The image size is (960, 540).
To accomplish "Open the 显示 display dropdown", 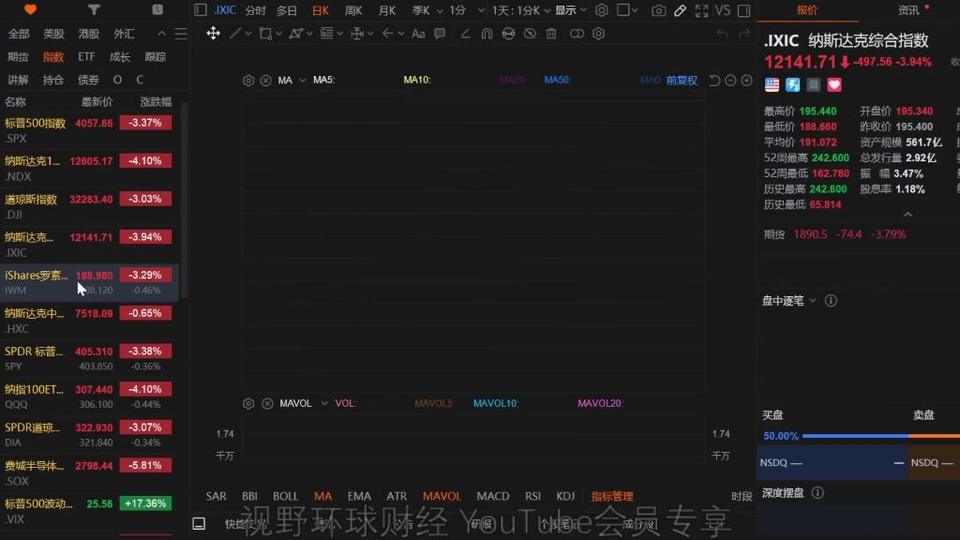I will [571, 10].
